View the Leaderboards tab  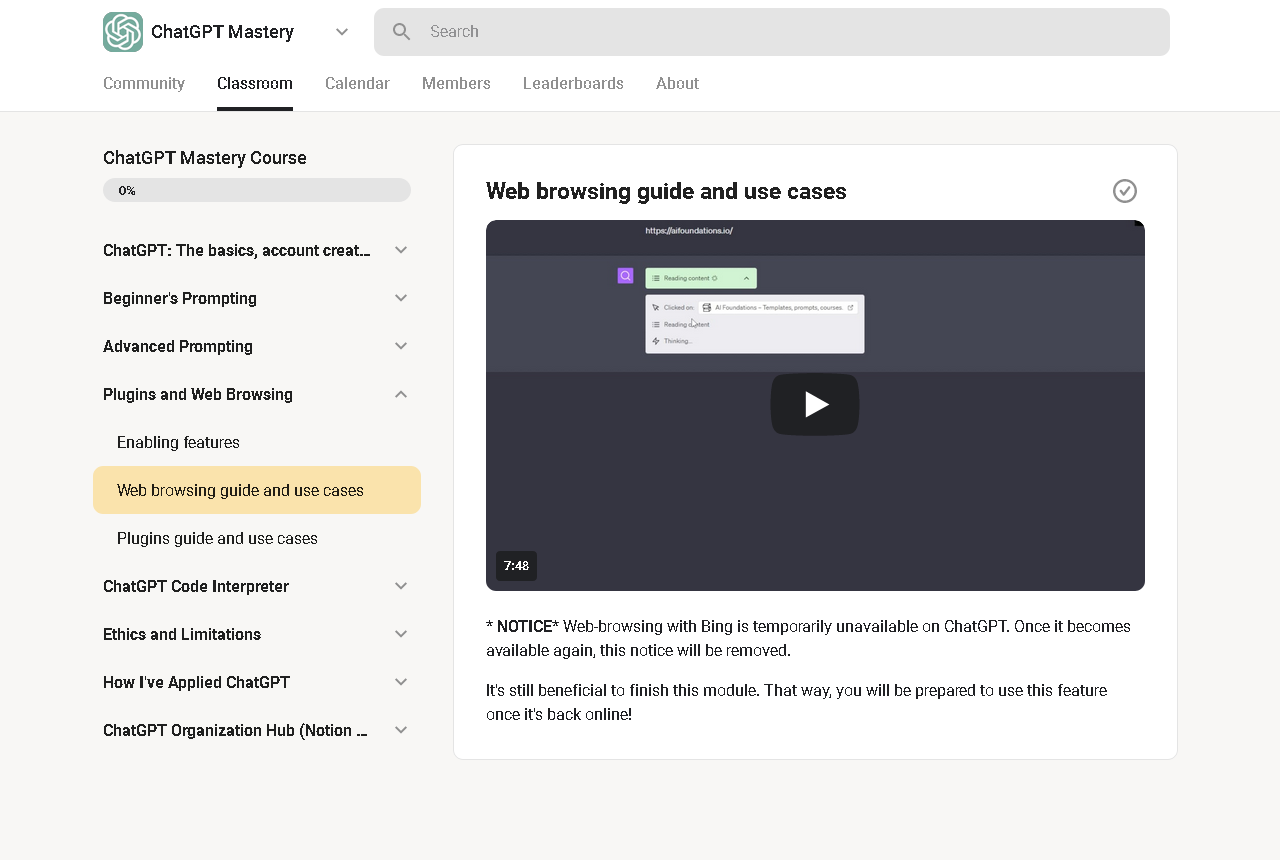coord(573,83)
